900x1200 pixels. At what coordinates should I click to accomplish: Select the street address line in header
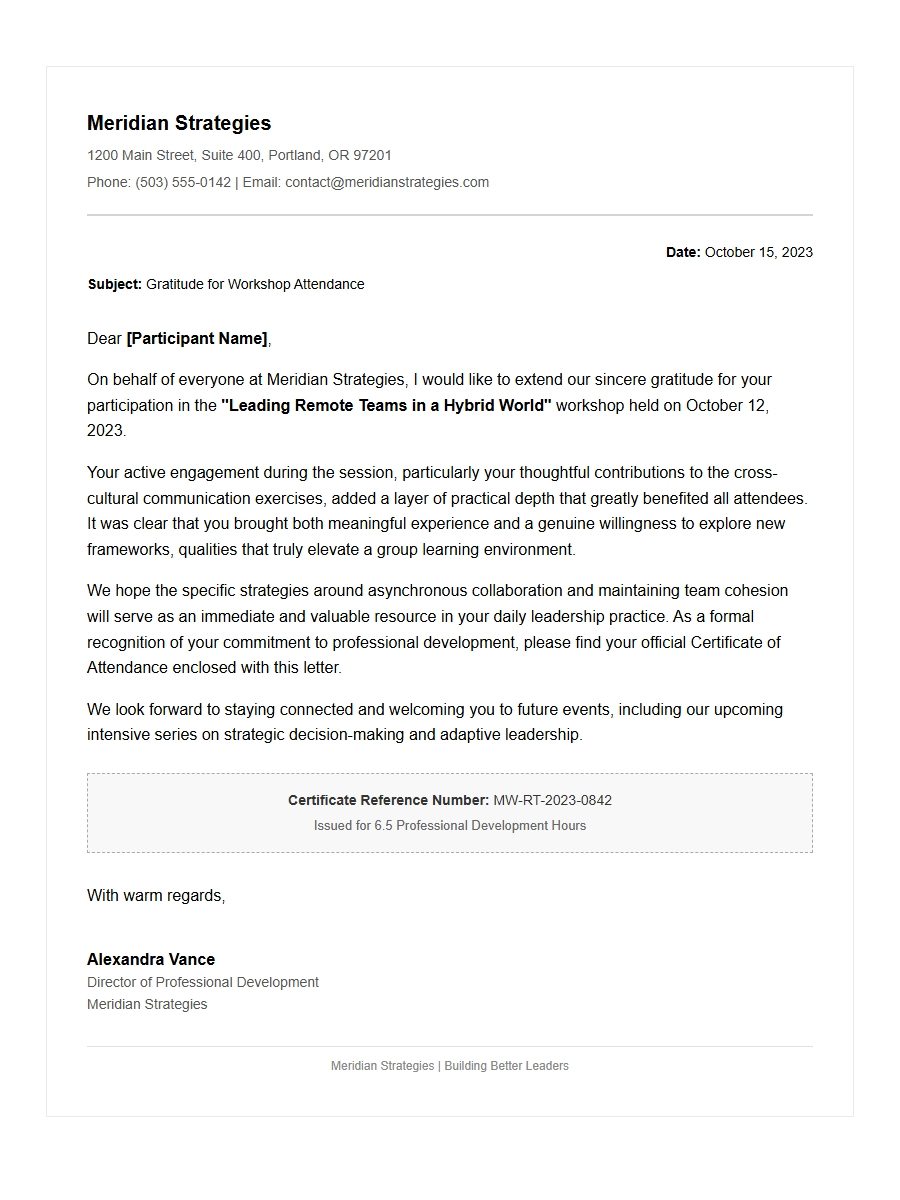click(239, 155)
